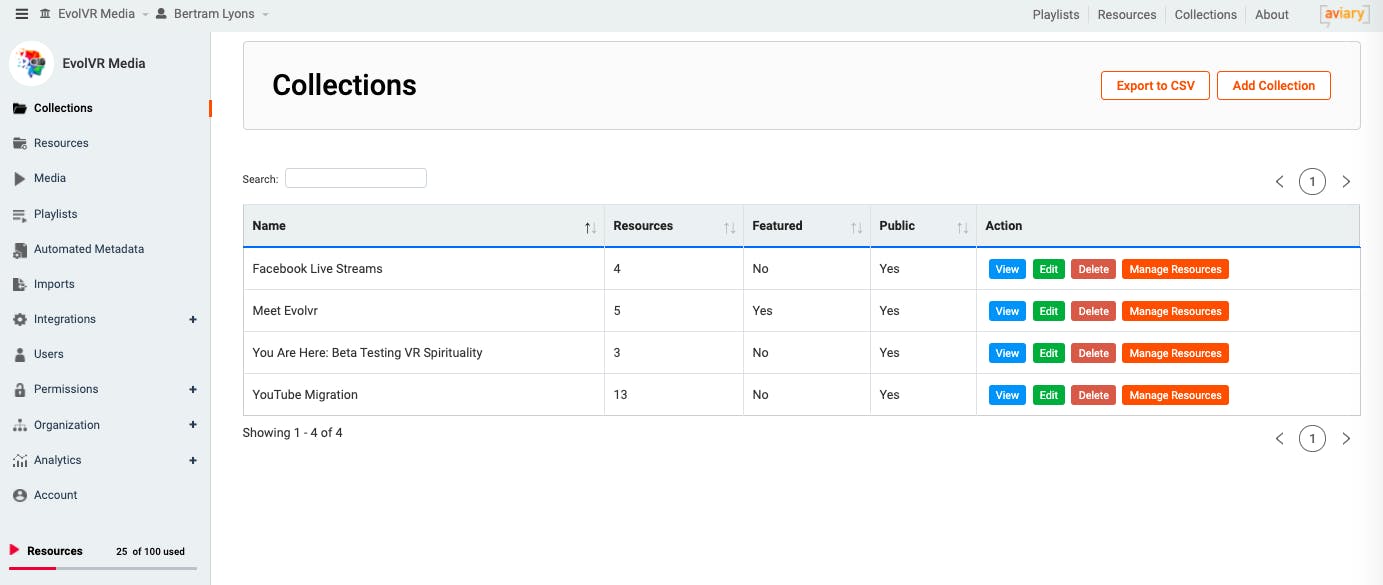Manage Resources for You Are Here
1383x585 pixels.
point(1175,353)
